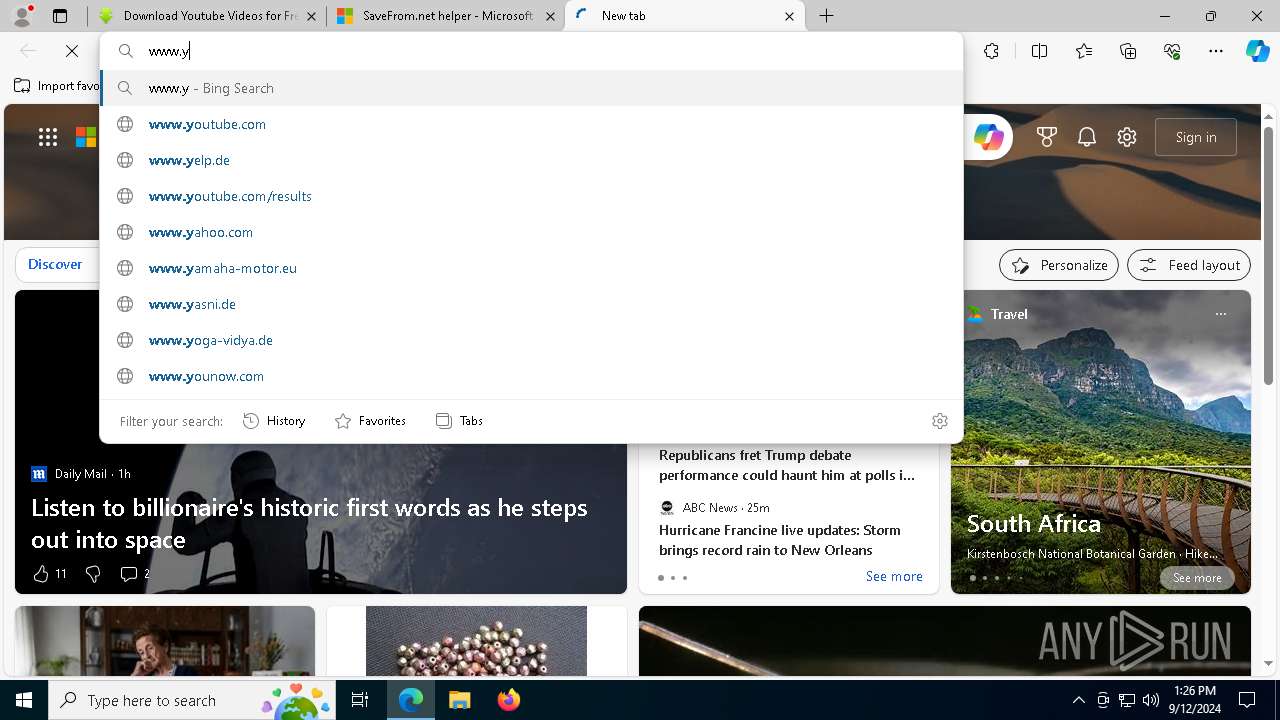Open Task View in taskbar

click(x=360, y=700)
